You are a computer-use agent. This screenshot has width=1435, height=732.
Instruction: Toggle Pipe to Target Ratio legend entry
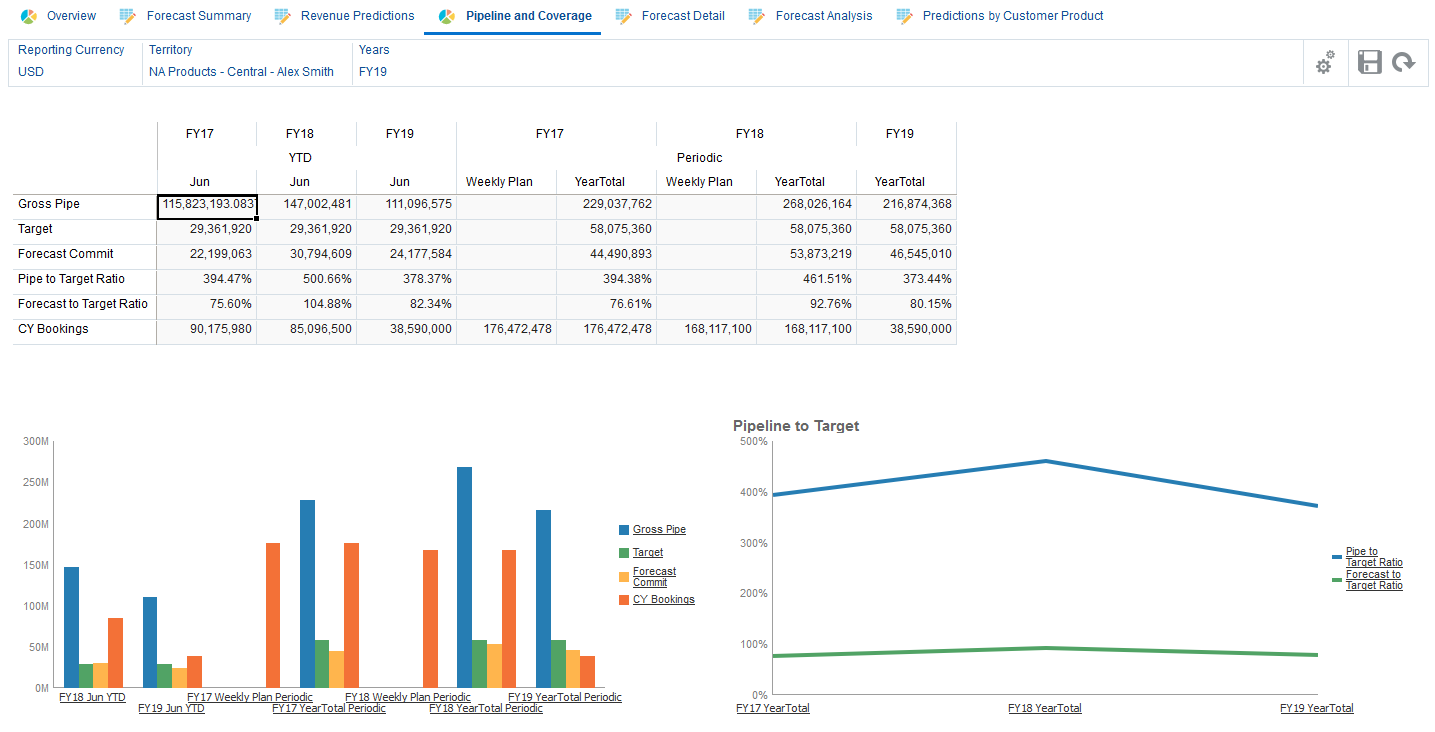pos(1374,557)
